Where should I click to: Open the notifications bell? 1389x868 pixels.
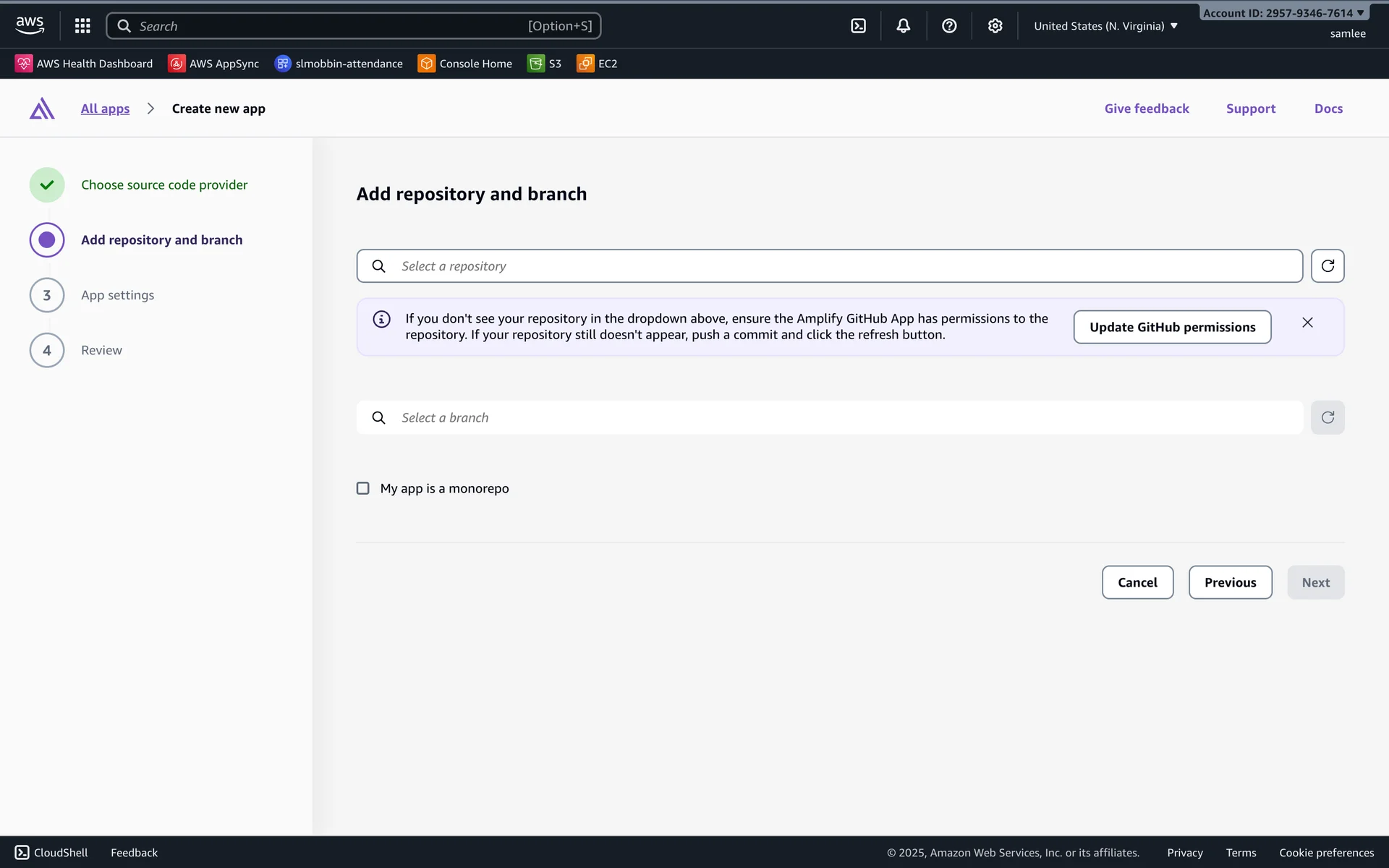[x=903, y=26]
